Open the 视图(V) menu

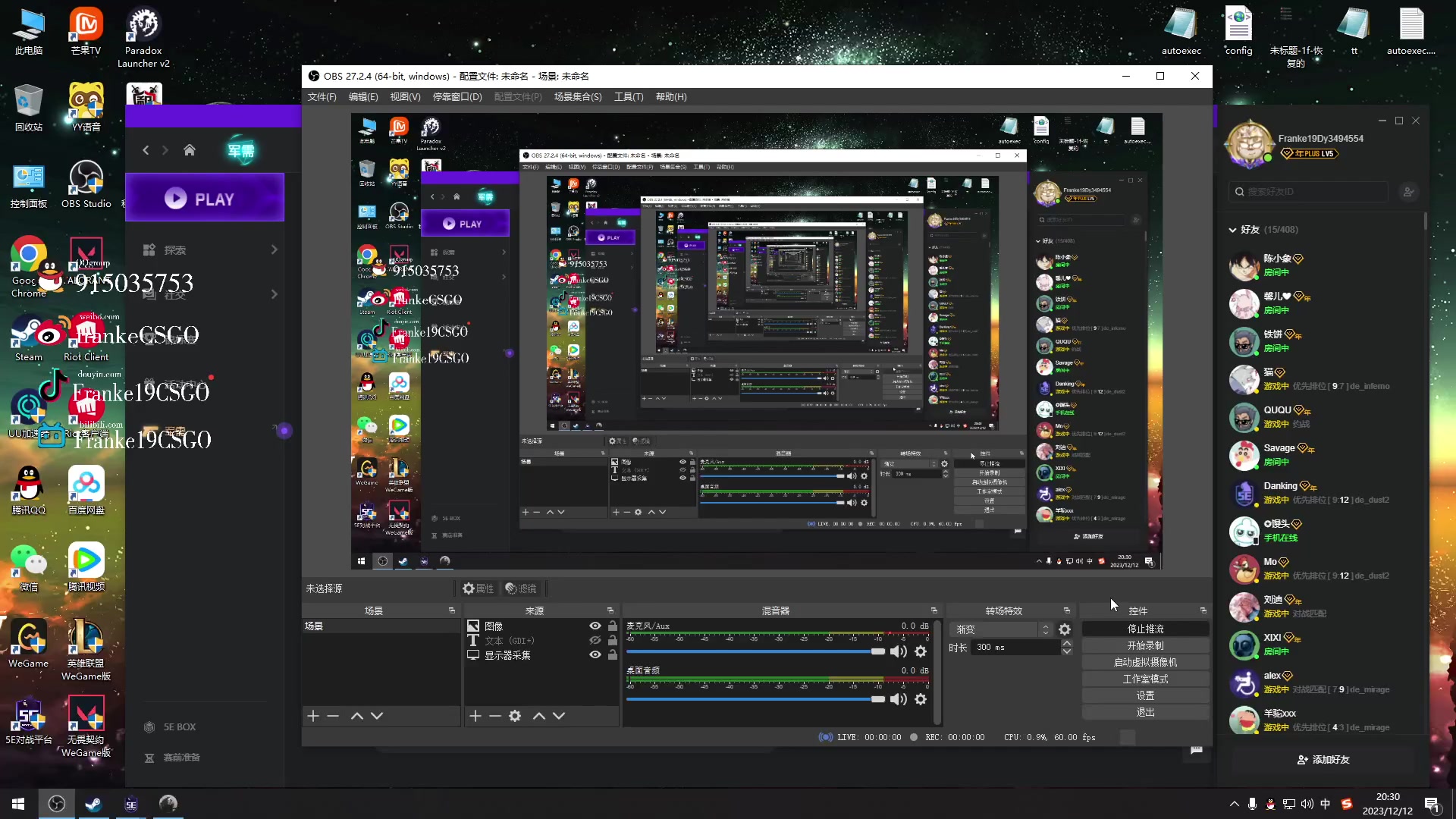pos(405,97)
